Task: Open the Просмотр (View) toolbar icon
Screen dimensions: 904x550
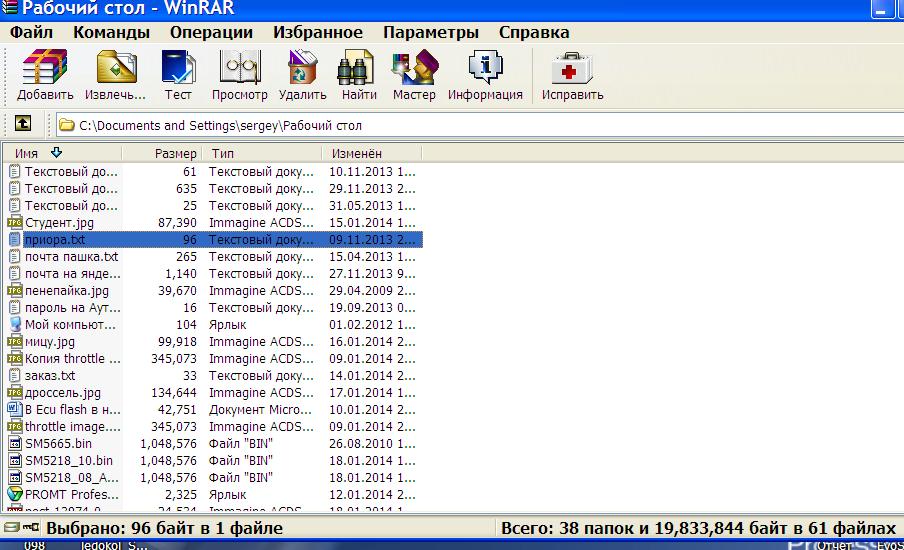Action: (x=240, y=67)
